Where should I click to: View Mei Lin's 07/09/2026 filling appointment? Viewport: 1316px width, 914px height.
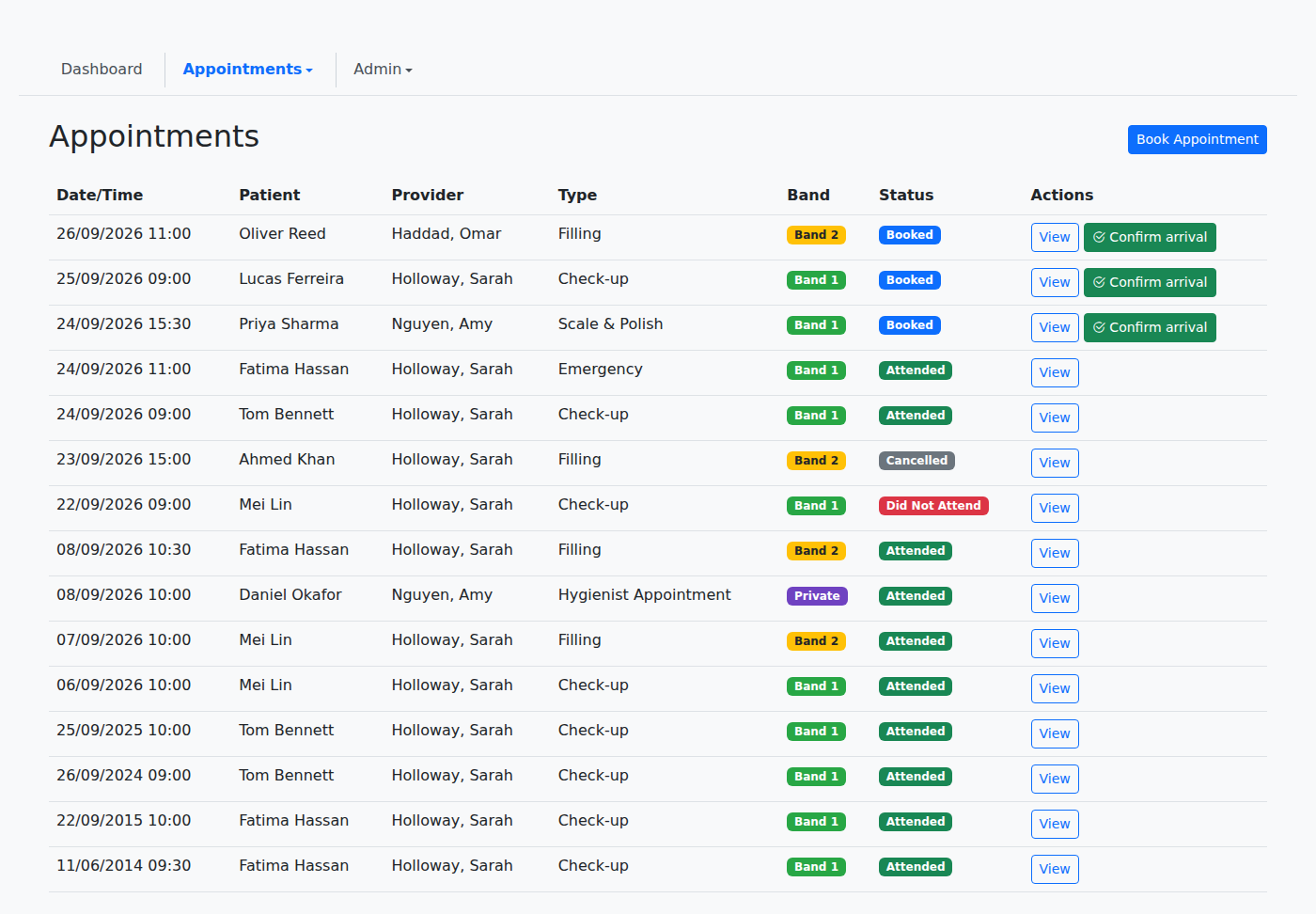click(x=1055, y=643)
